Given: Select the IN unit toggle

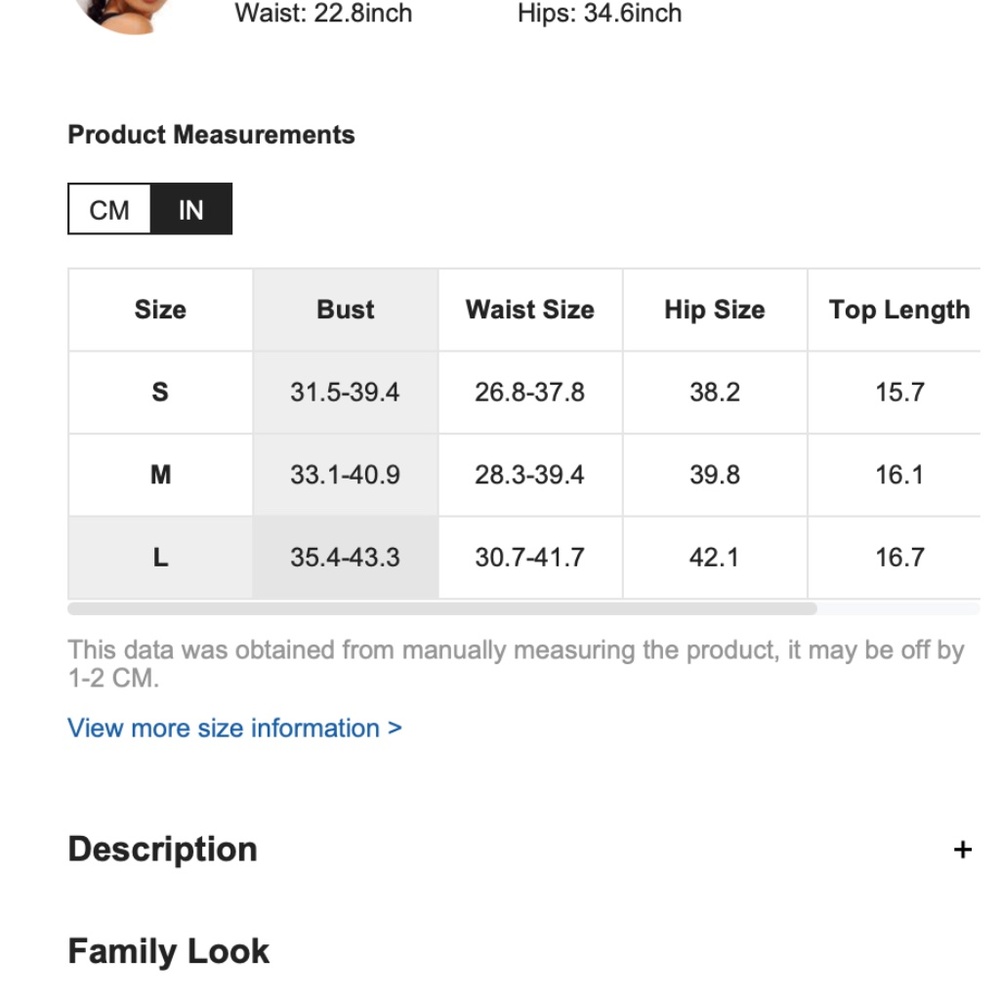Looking at the screenshot, I should (191, 210).
